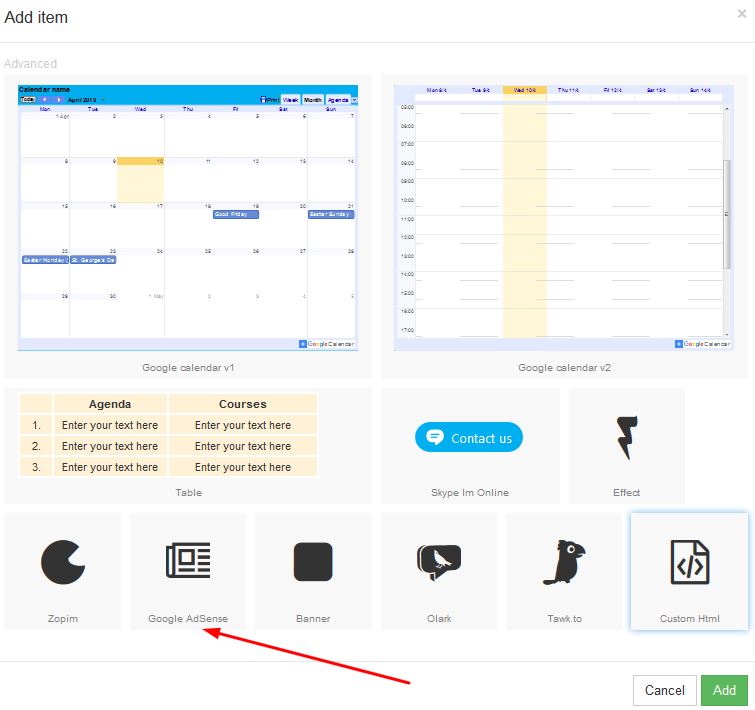Image resolution: width=755 pixels, height=710 pixels.
Task: Click the Good Friday event in calendar v1
Action: (236, 214)
